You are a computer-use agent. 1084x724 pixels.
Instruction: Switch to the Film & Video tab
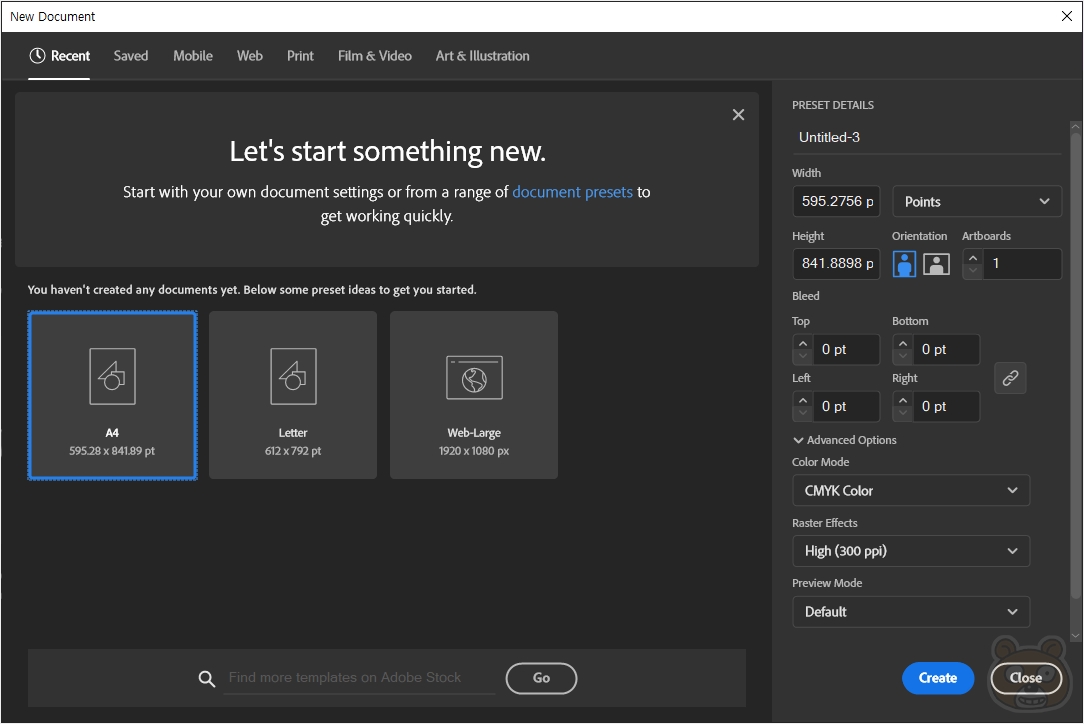click(x=375, y=56)
